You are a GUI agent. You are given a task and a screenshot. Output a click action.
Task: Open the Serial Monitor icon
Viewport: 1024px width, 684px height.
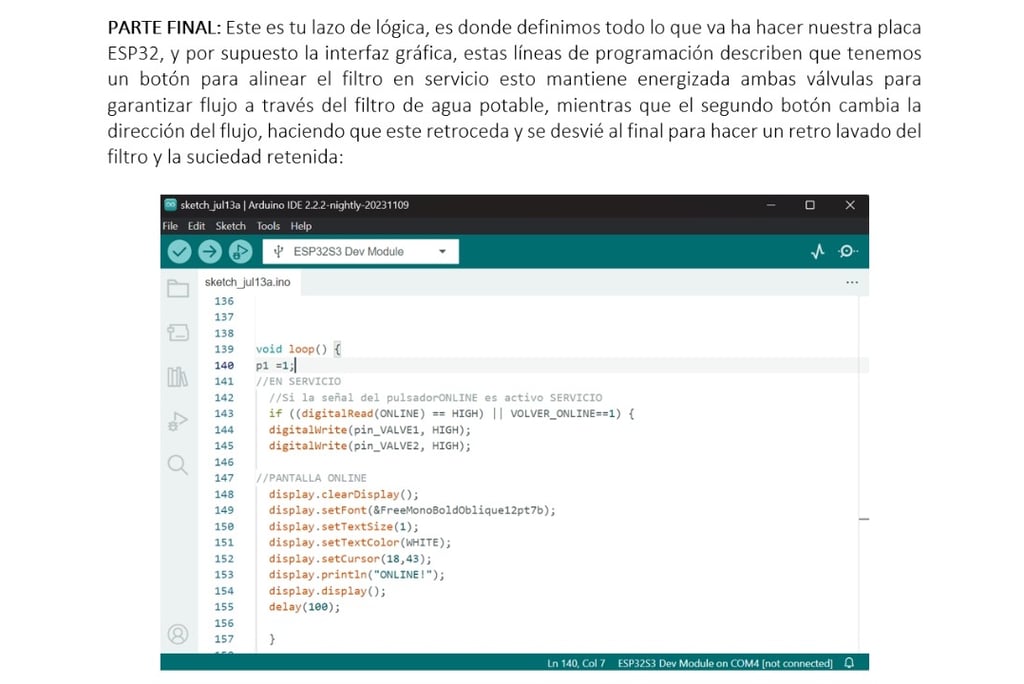(848, 252)
